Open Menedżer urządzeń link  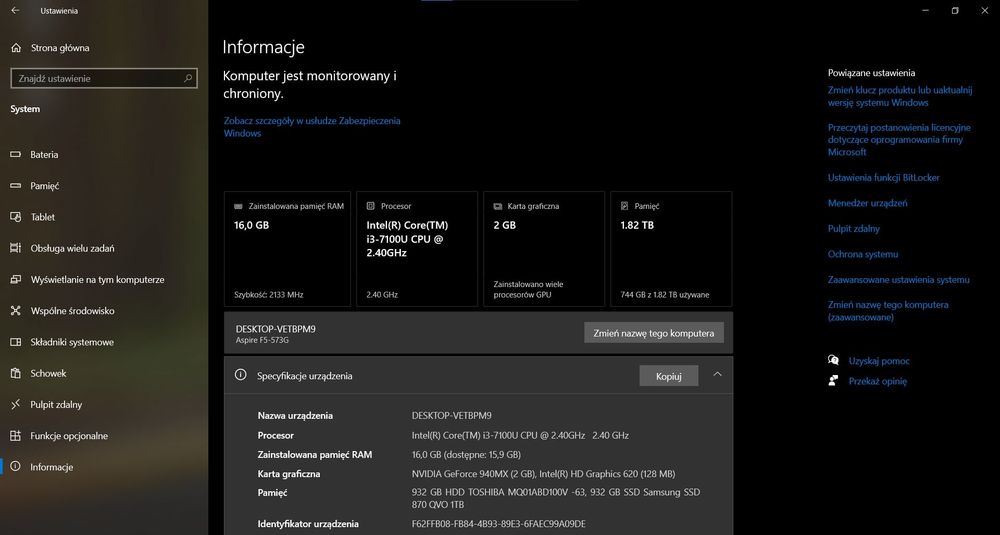tap(867, 203)
